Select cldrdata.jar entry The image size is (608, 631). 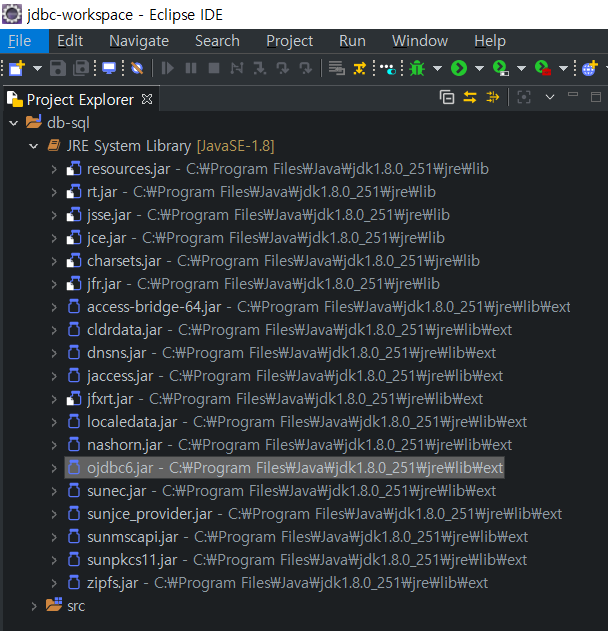point(289,330)
